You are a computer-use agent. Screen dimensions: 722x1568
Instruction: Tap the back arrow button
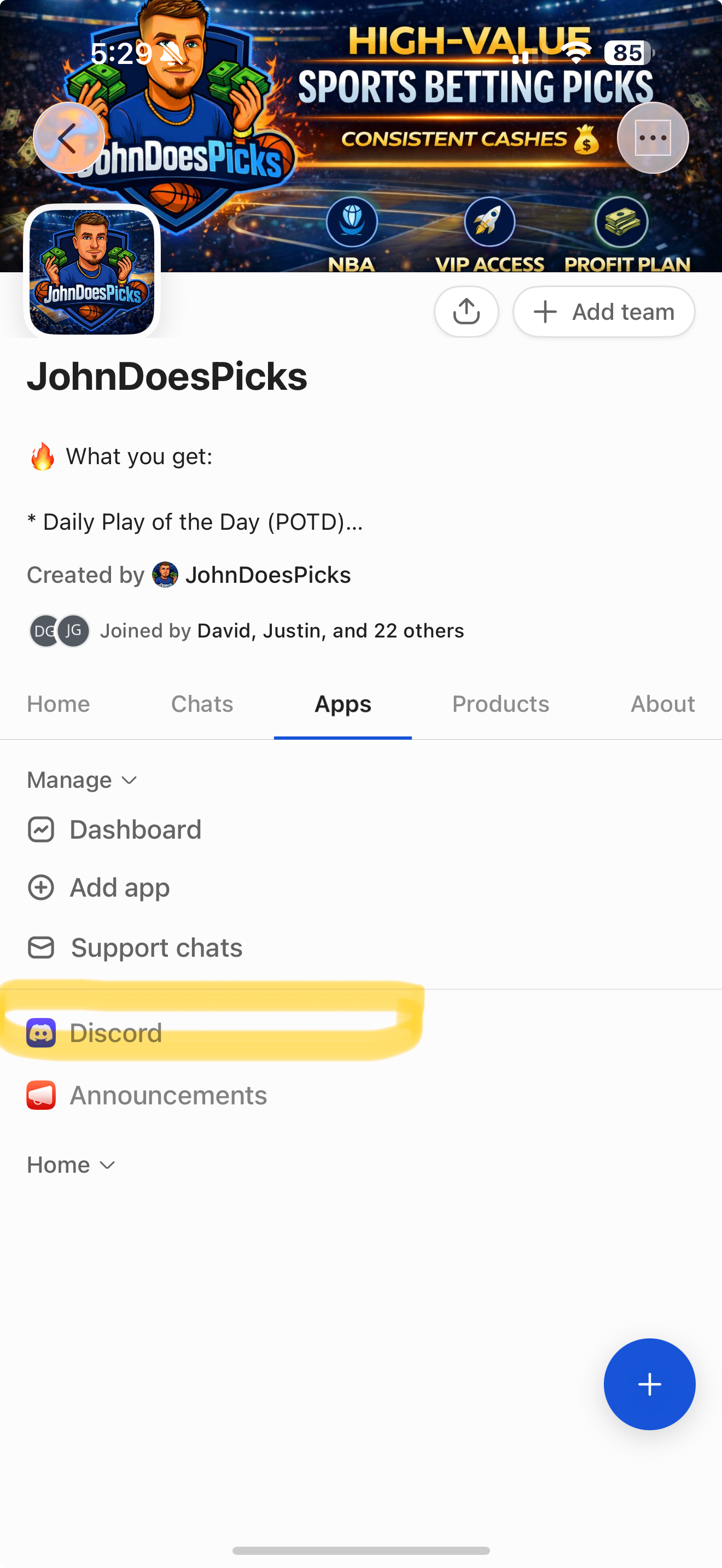(x=69, y=138)
